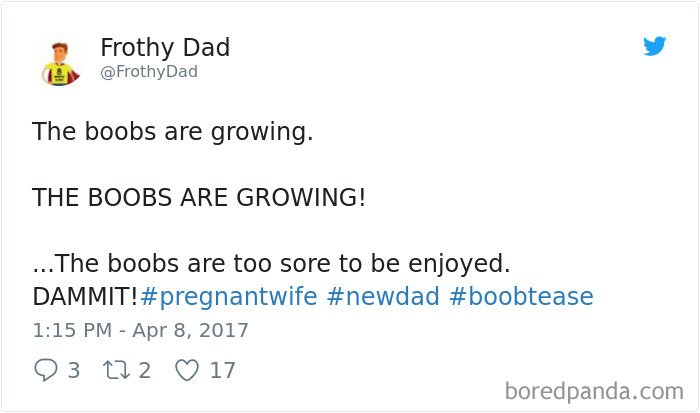The image size is (700, 413).
Task: Click the Frothy Dad display name
Action: pyautogui.click(x=165, y=47)
